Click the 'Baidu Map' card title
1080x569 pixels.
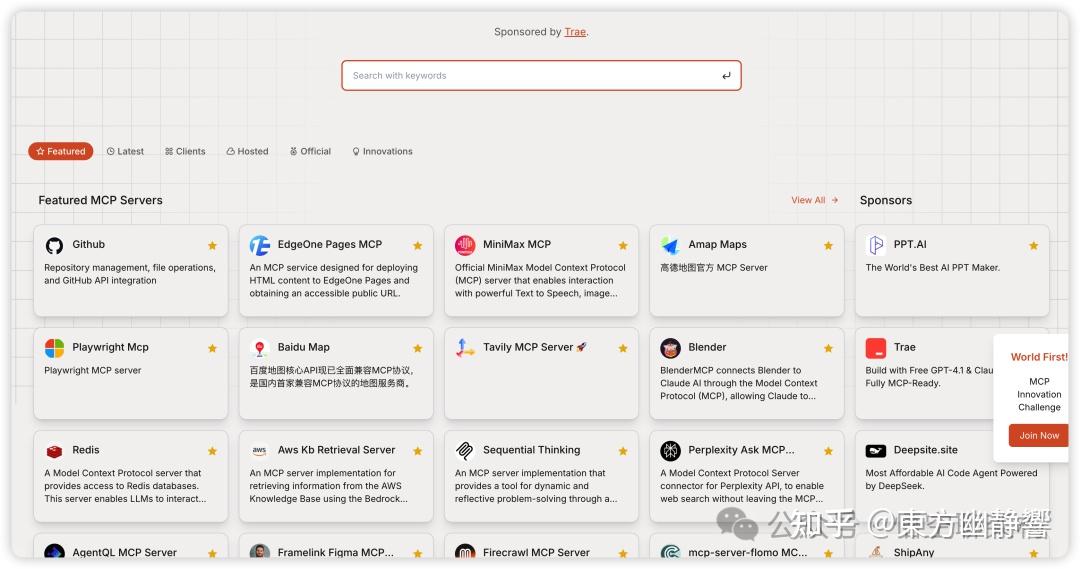coord(304,347)
